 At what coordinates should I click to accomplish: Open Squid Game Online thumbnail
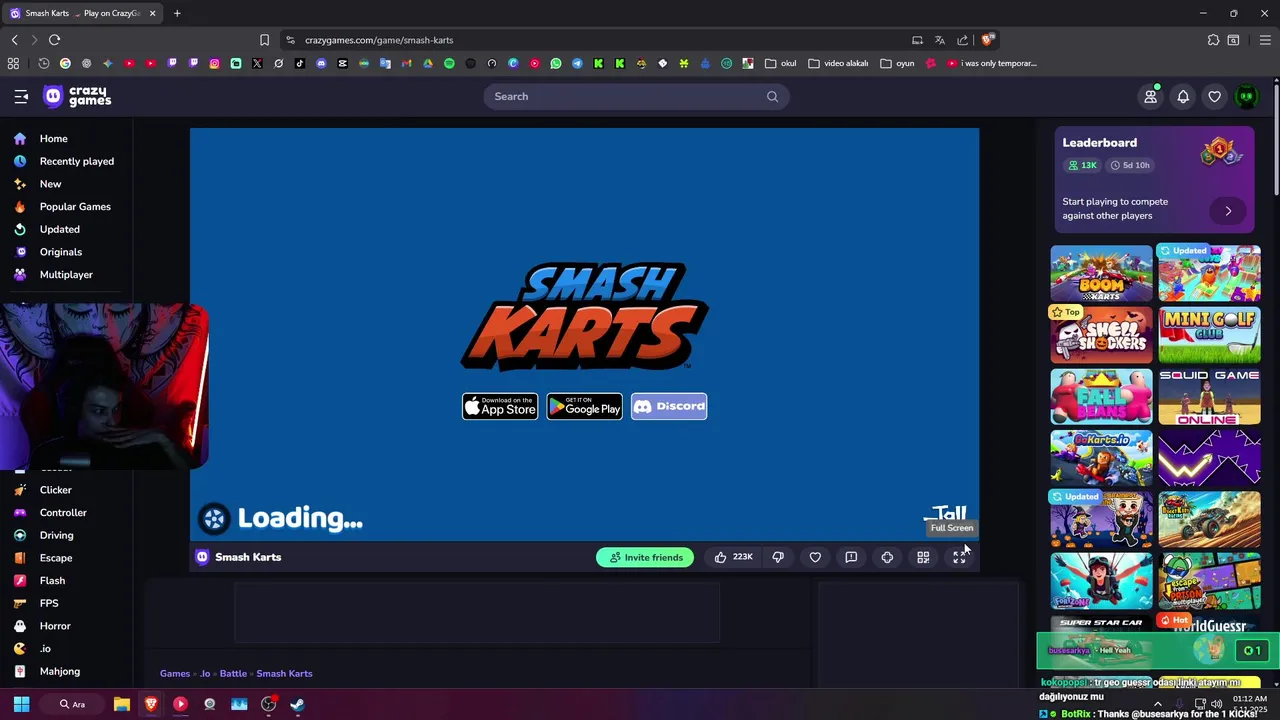pos(1209,397)
